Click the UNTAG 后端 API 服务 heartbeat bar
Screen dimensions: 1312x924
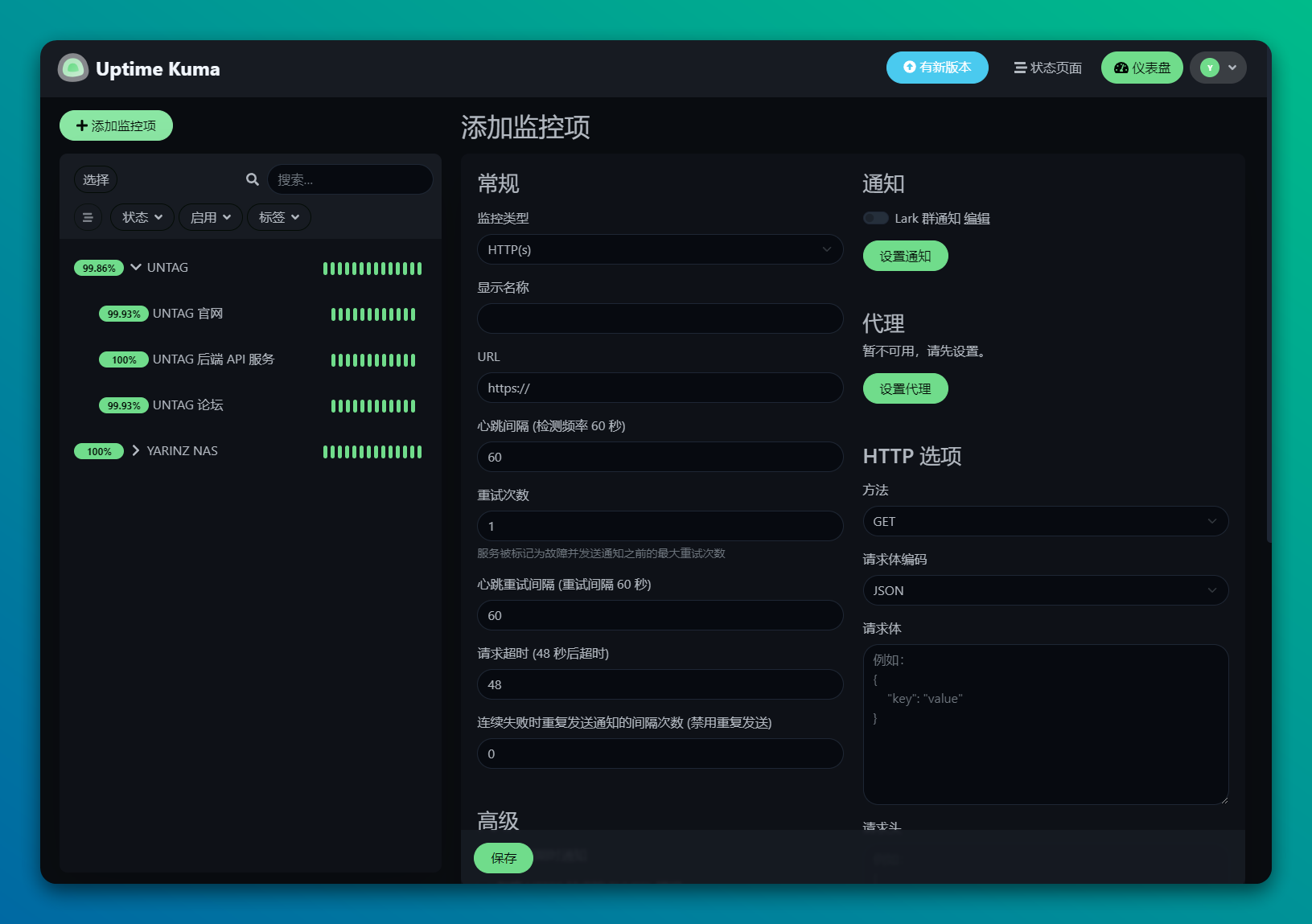373,360
